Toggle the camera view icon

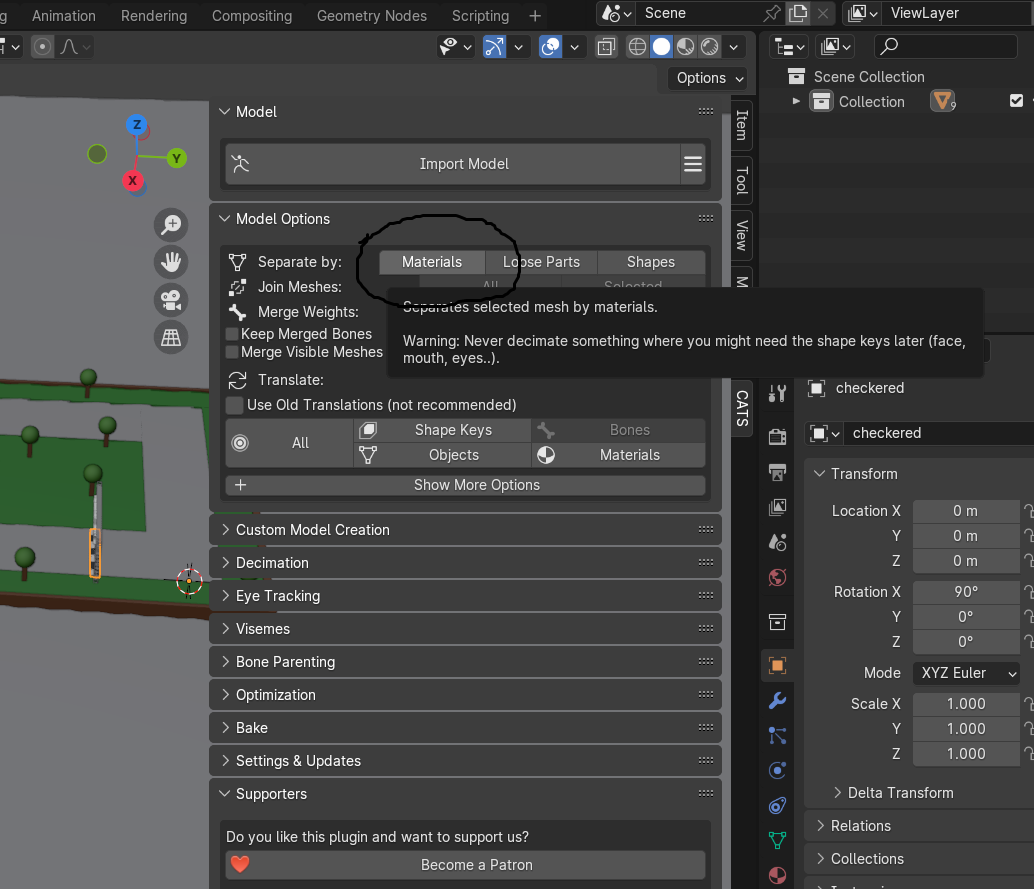[x=171, y=300]
